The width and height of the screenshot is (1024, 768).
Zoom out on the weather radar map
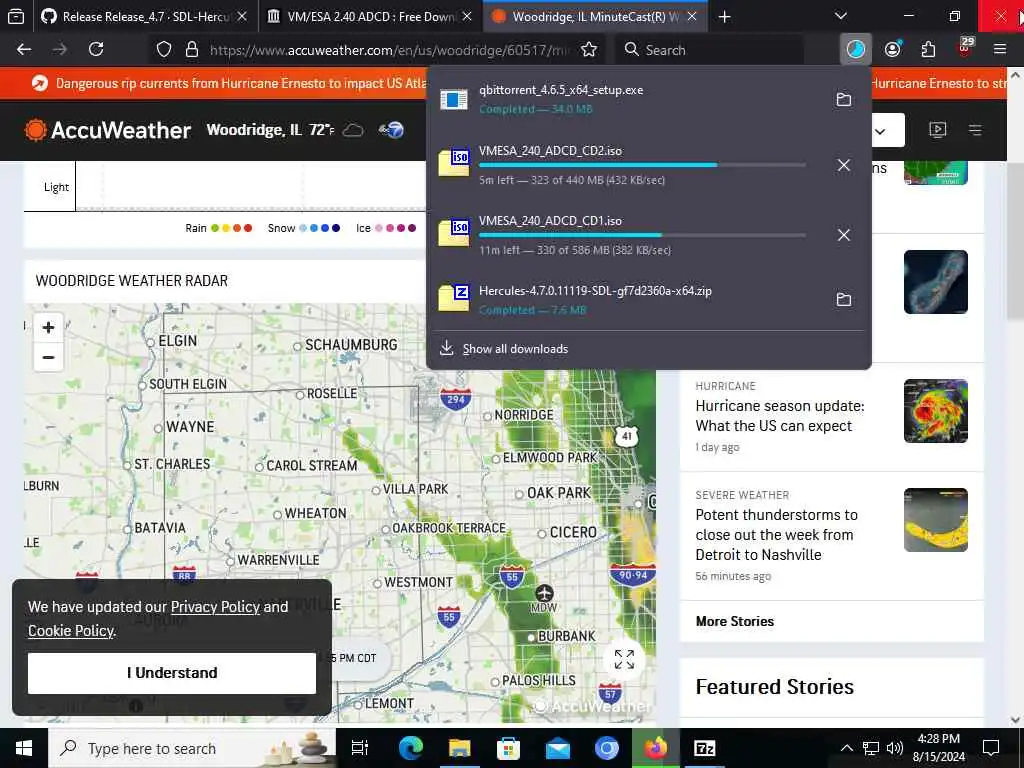48,357
